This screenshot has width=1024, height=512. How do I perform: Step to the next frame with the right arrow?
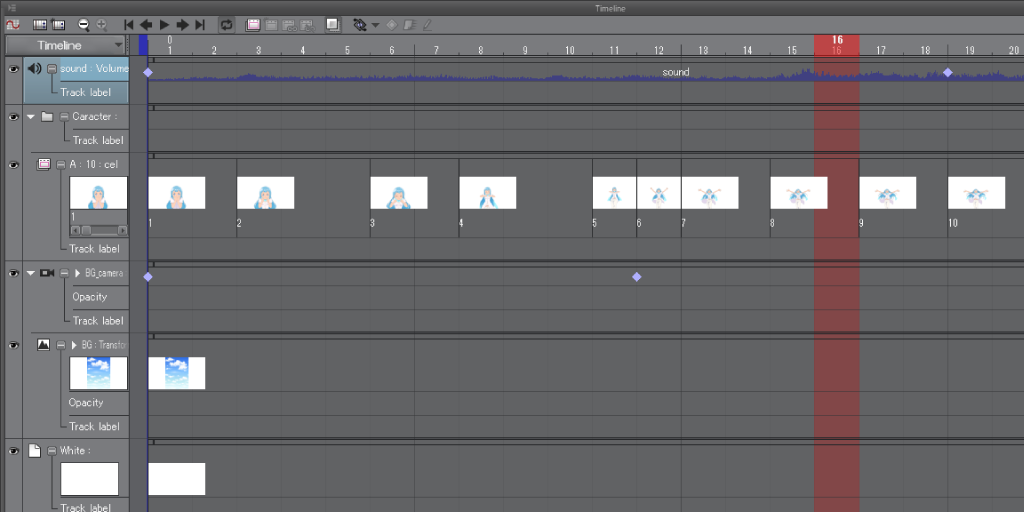[x=182, y=24]
